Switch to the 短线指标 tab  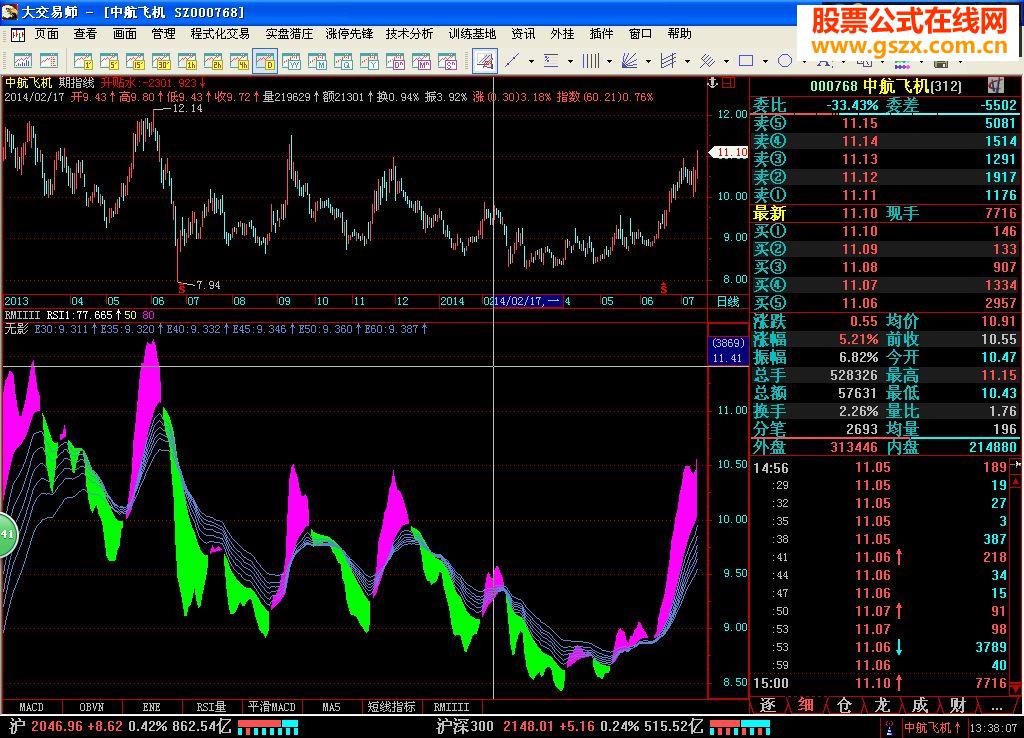[x=391, y=707]
